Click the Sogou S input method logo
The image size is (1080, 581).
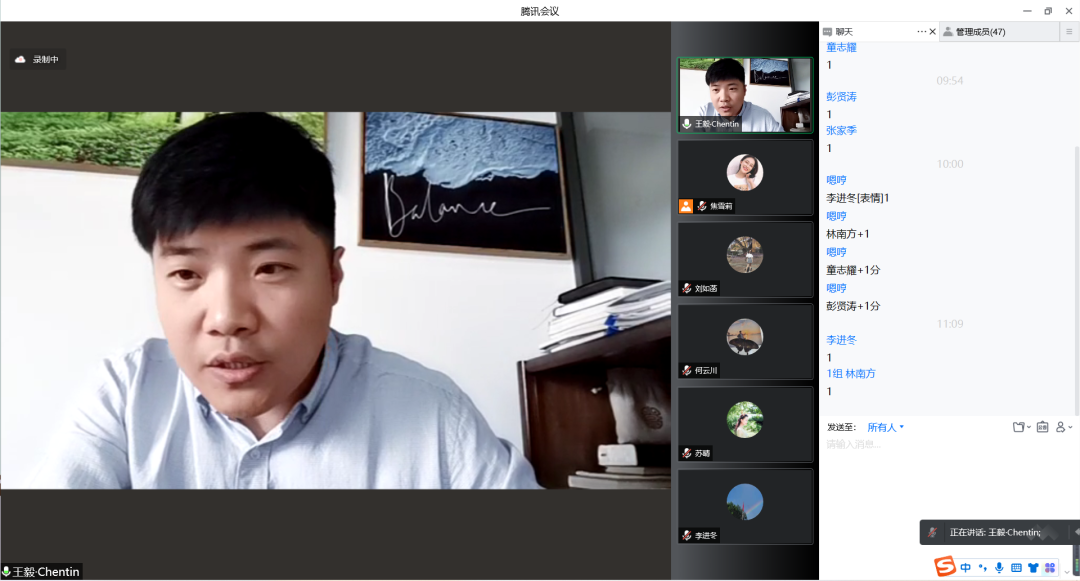point(944,567)
